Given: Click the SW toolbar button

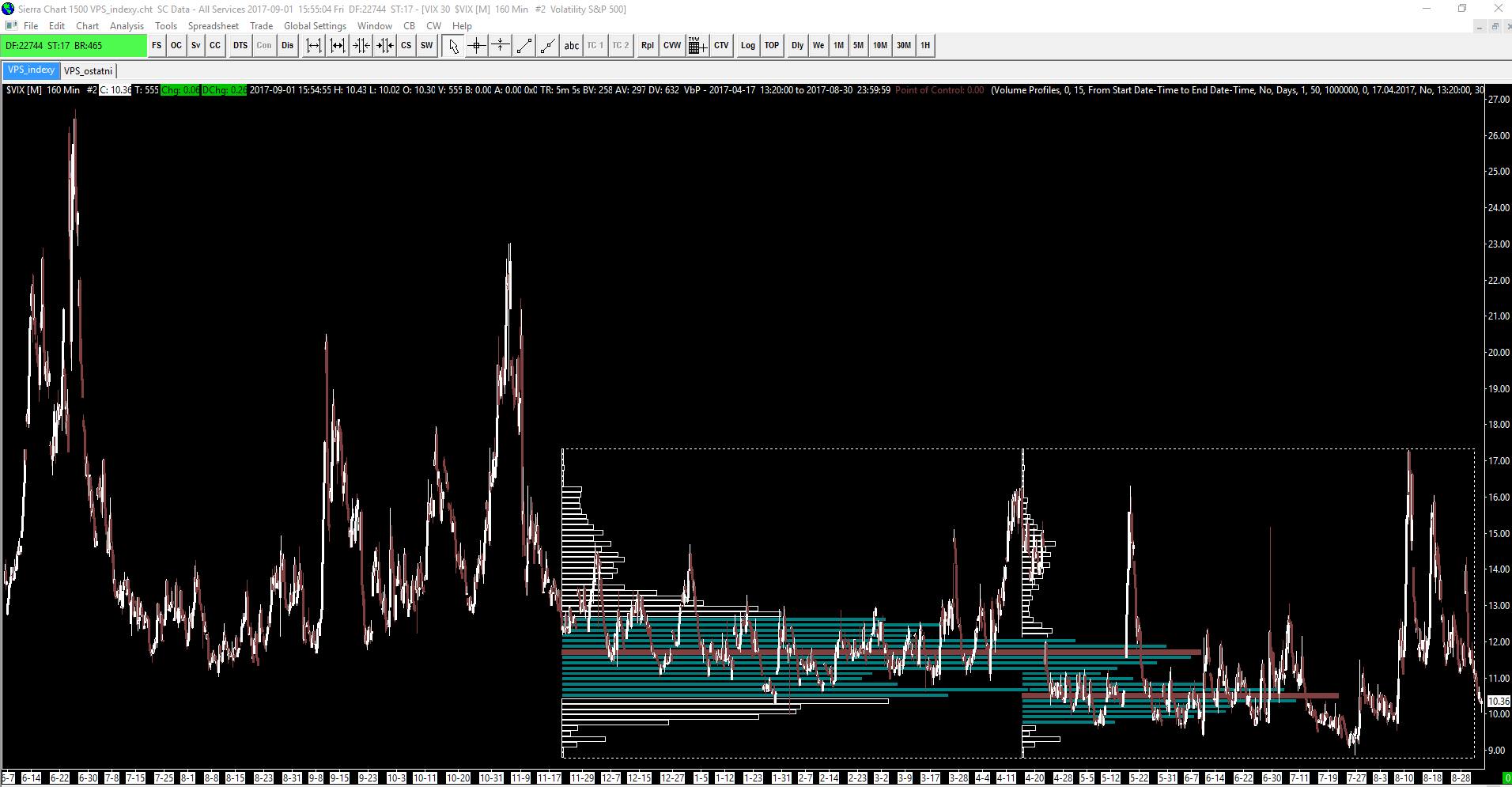Looking at the screenshot, I should (427, 46).
